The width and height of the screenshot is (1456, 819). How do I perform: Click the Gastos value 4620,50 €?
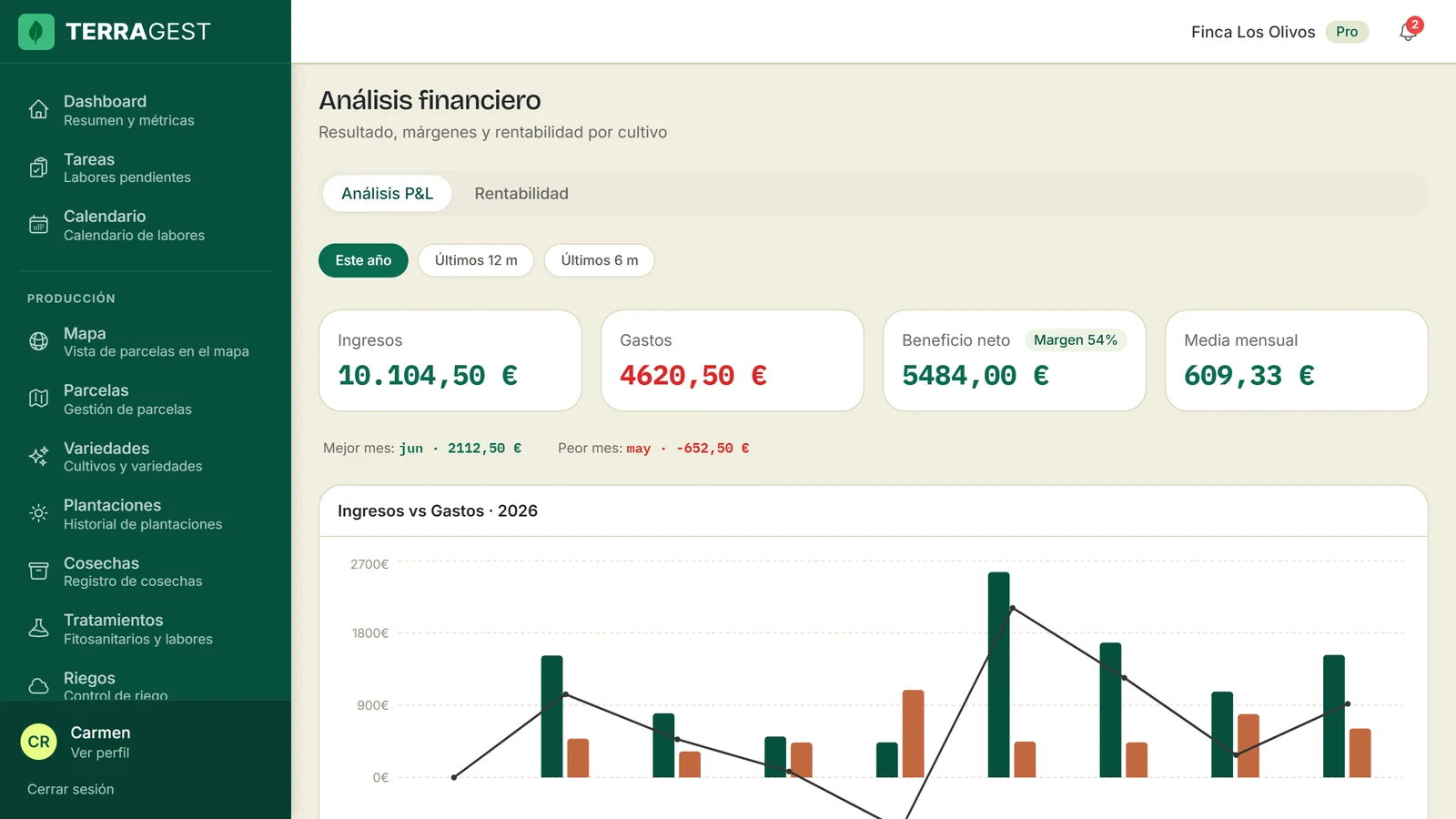tap(693, 375)
